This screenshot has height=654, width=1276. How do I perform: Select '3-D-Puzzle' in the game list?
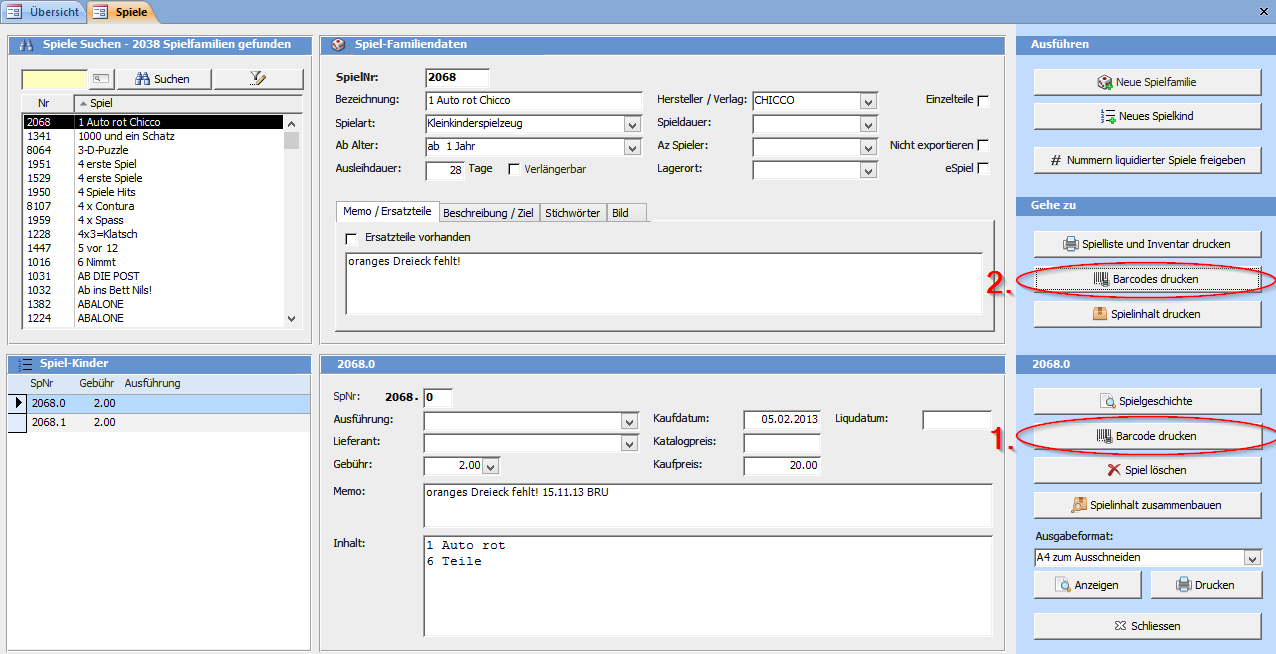point(153,150)
